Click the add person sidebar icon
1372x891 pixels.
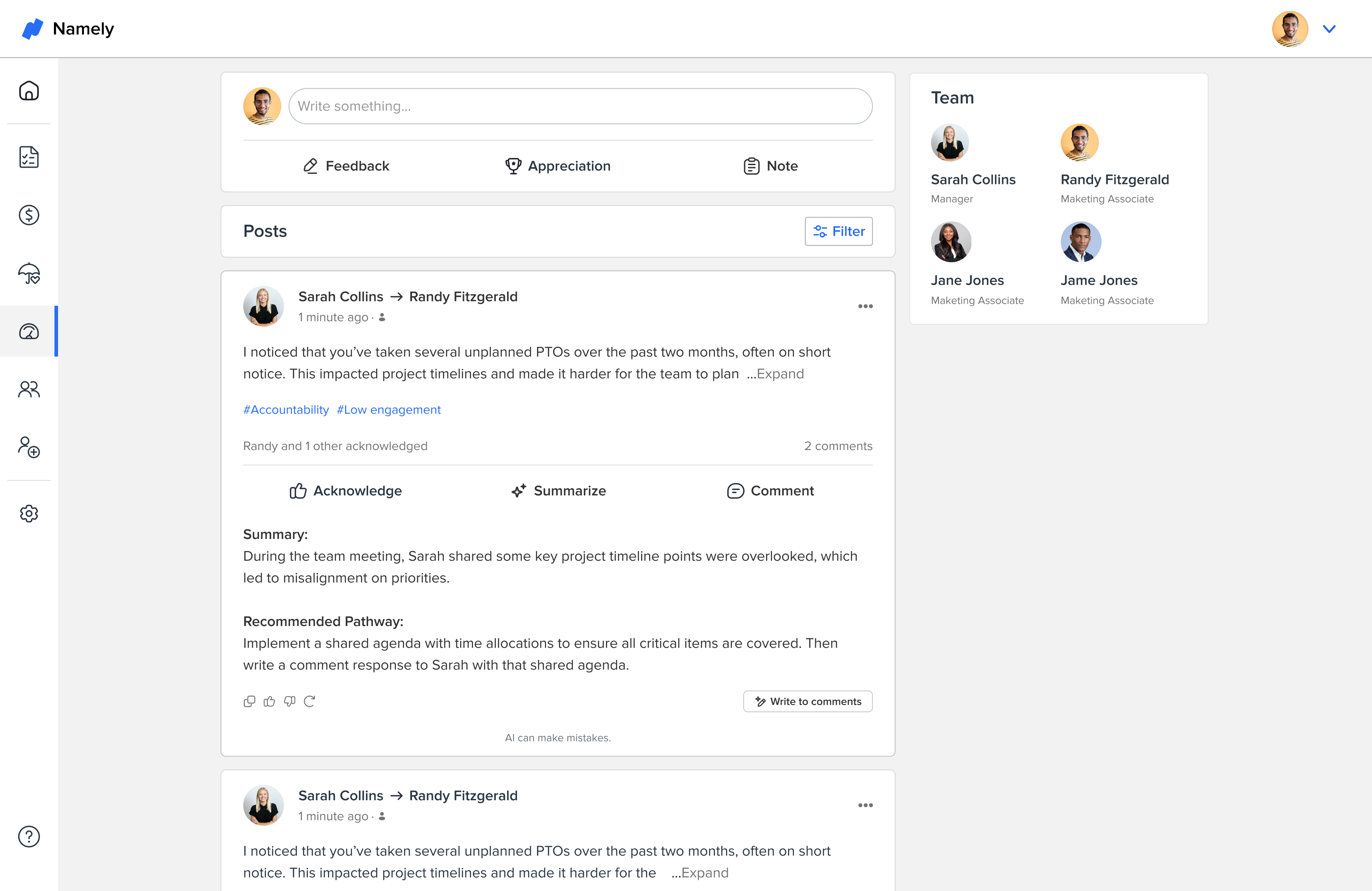pyautogui.click(x=29, y=447)
